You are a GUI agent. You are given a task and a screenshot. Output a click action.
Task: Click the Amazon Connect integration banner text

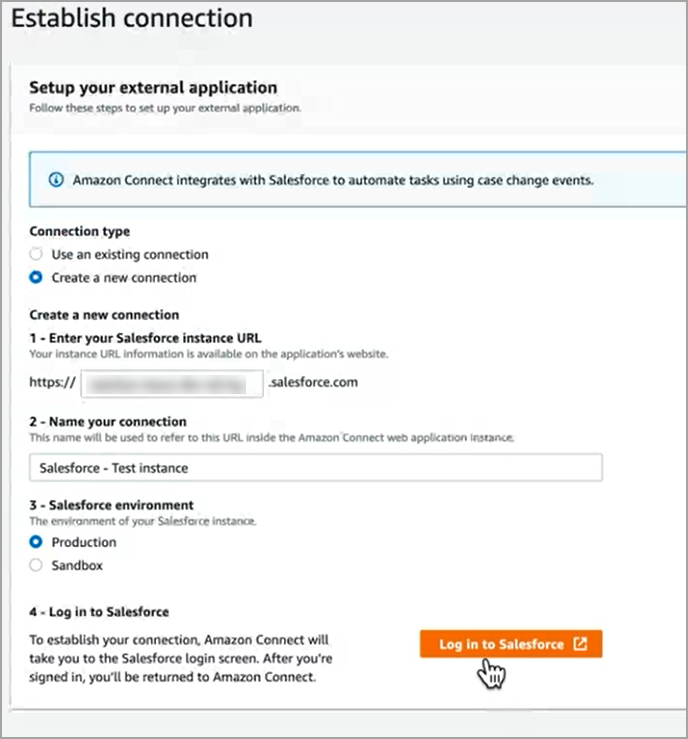coord(335,181)
